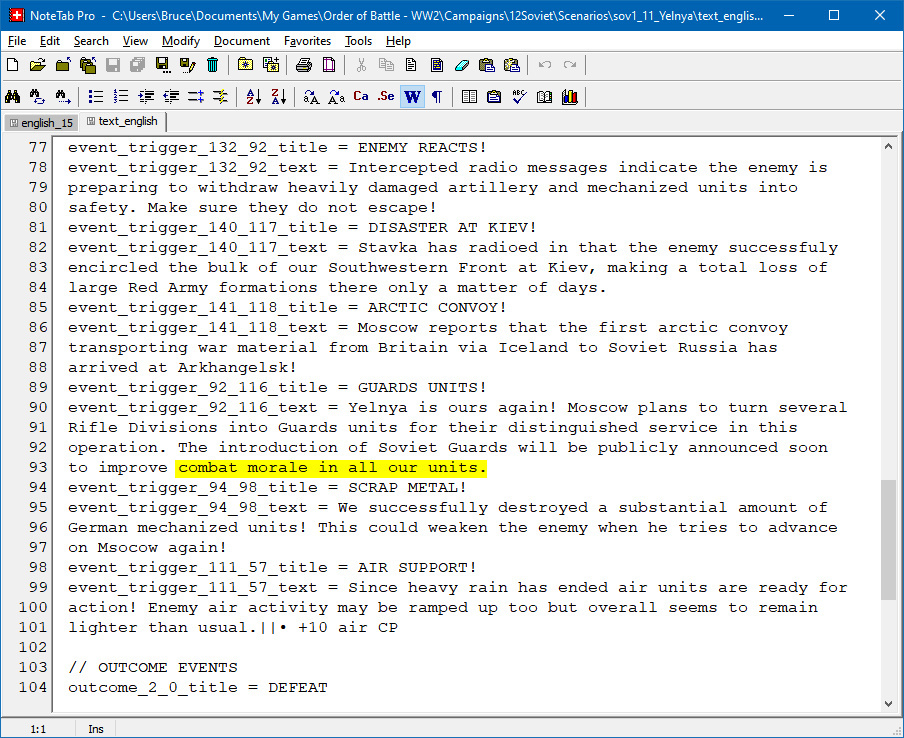Image resolution: width=904 pixels, height=738 pixels.
Task: Sort lines ascending with A-Z icon
Action: coord(254,96)
